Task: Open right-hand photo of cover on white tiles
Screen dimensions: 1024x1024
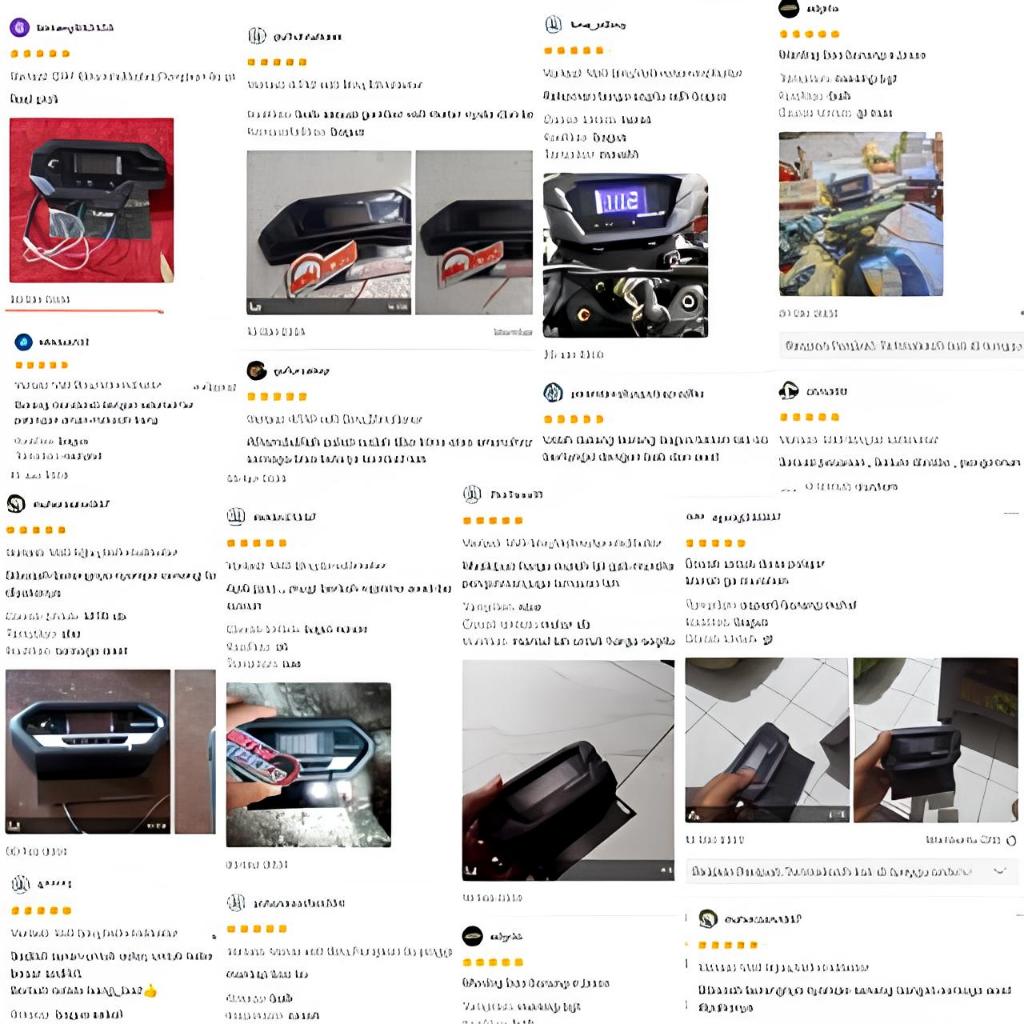Action: click(936, 740)
